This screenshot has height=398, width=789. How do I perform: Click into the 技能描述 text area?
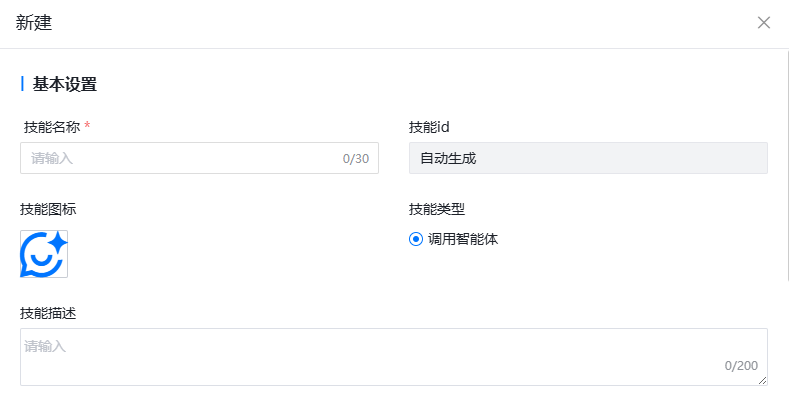[394, 357]
